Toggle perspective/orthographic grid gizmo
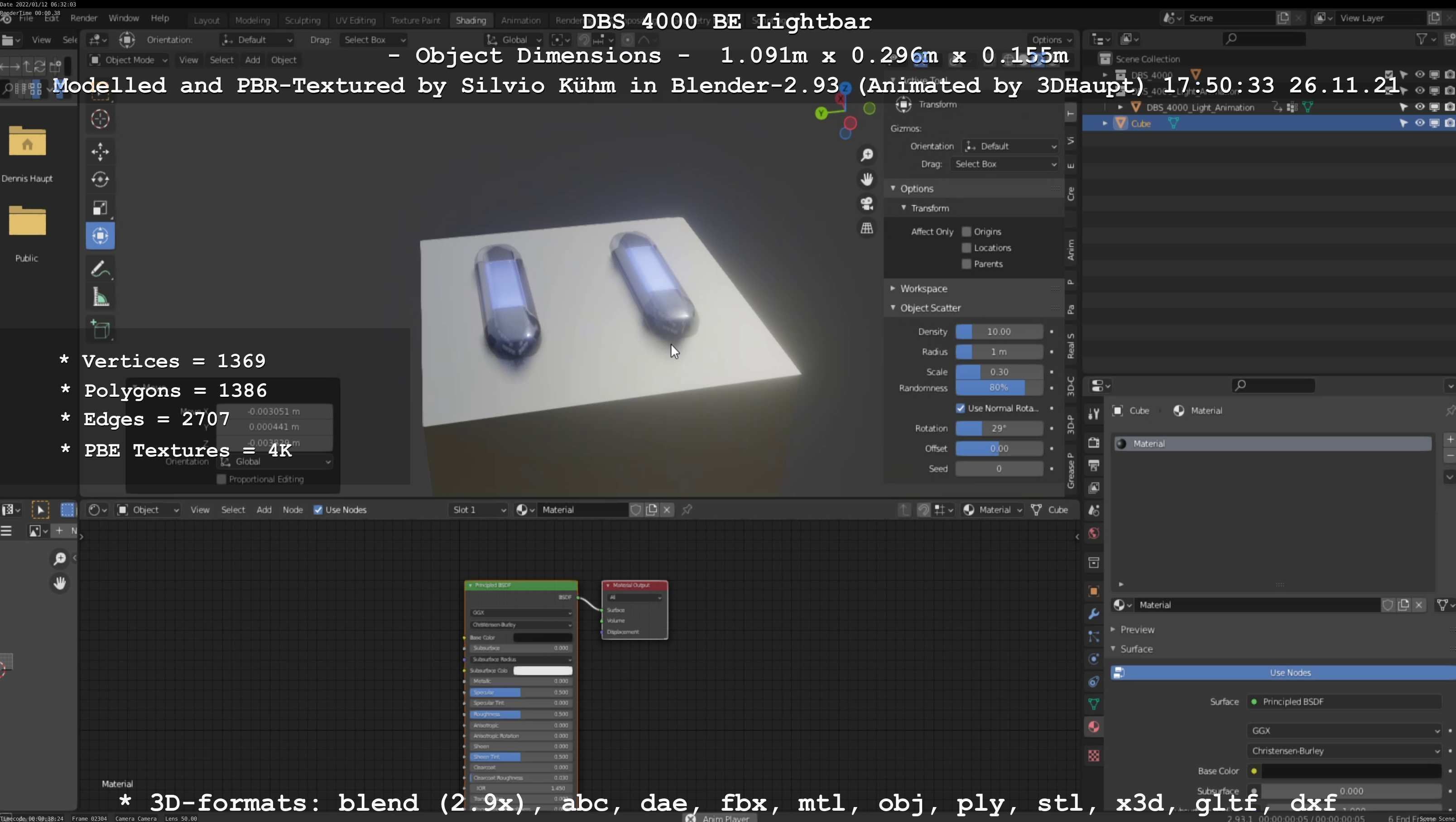Image resolution: width=1456 pixels, height=822 pixels. click(866, 228)
